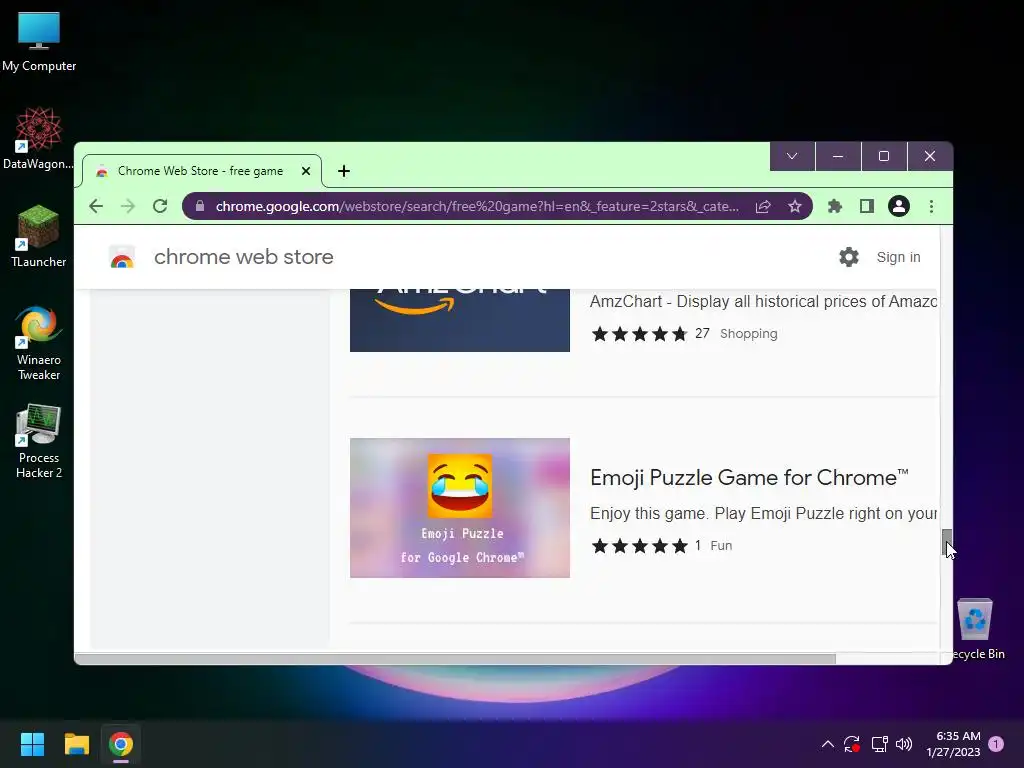Image resolution: width=1024 pixels, height=768 pixels.
Task: Open a new tab with the plus button
Action: 344,171
